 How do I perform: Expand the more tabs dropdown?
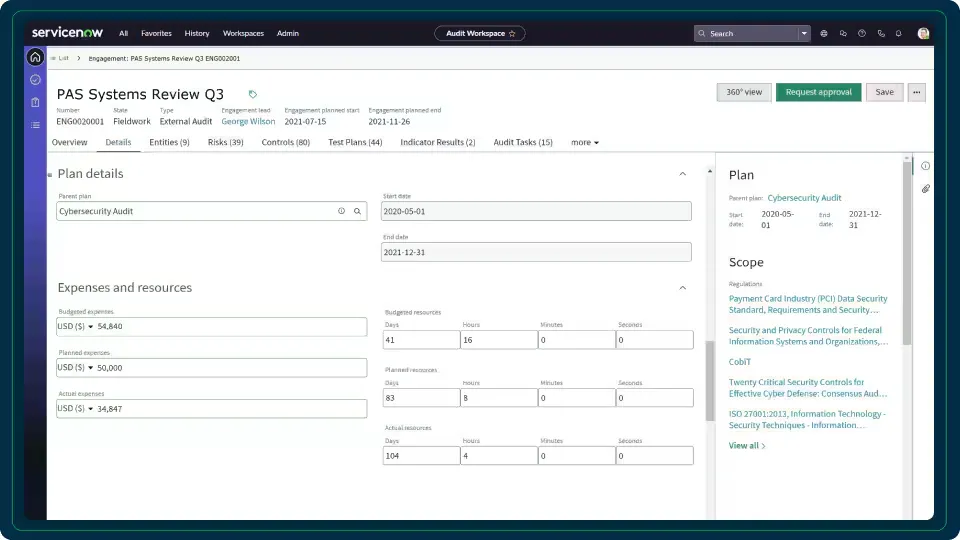pyautogui.click(x=585, y=142)
